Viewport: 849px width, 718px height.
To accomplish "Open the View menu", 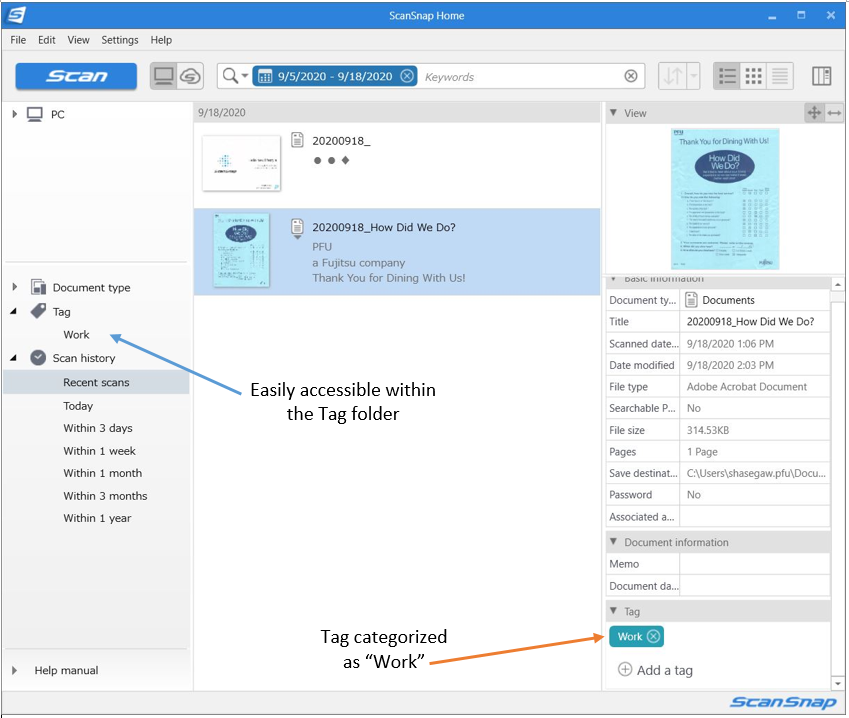I will (x=79, y=40).
